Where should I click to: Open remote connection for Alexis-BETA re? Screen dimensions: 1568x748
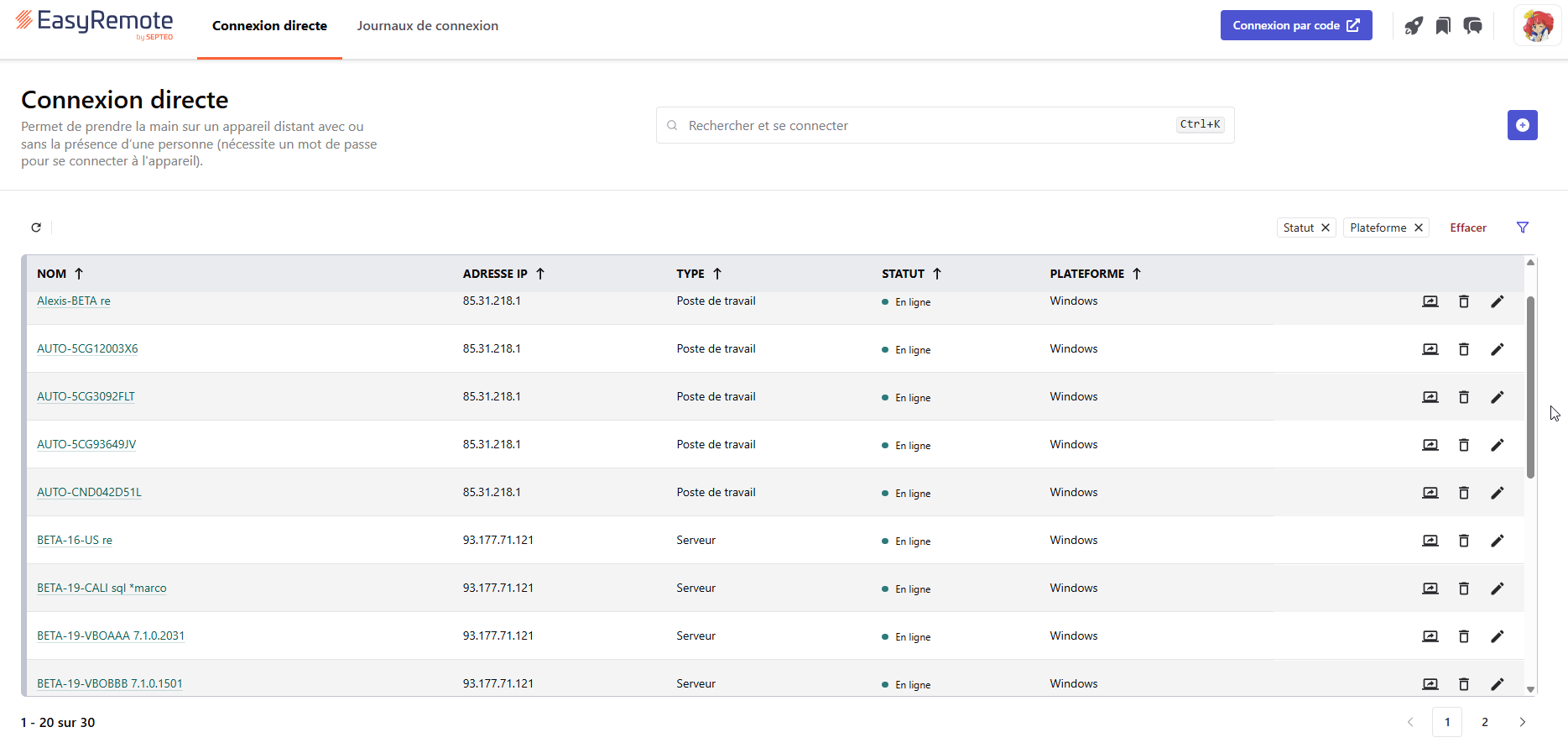[1430, 301]
